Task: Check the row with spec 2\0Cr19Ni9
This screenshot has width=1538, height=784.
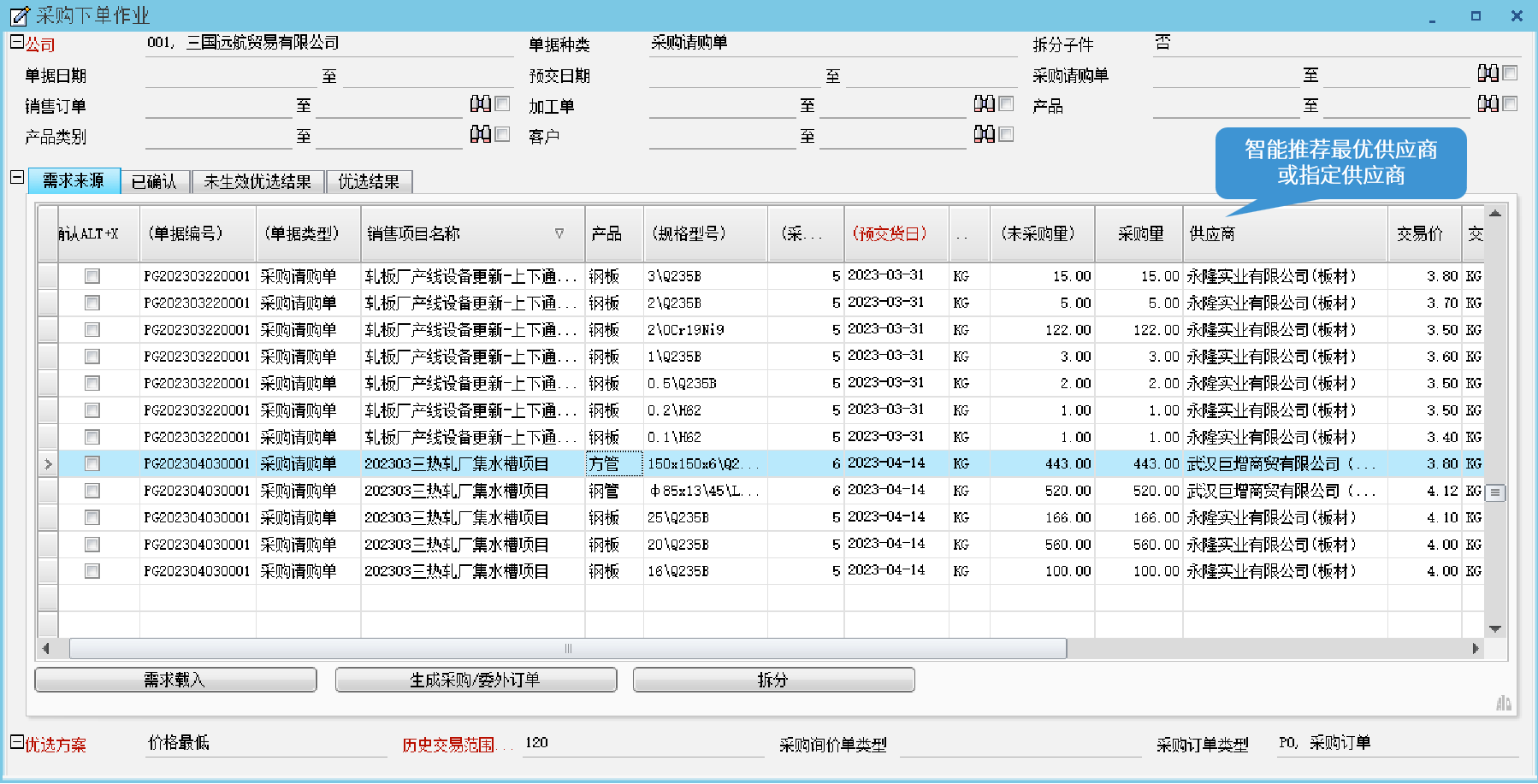Action: click(x=92, y=330)
